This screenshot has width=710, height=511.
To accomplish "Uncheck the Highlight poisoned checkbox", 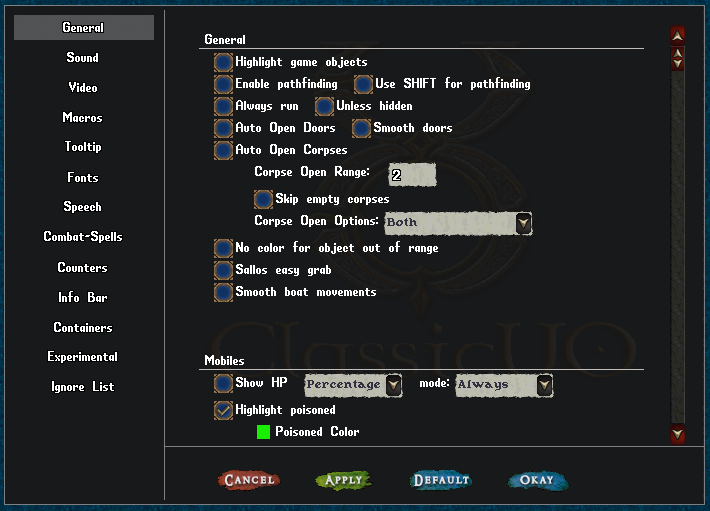I will 223,410.
